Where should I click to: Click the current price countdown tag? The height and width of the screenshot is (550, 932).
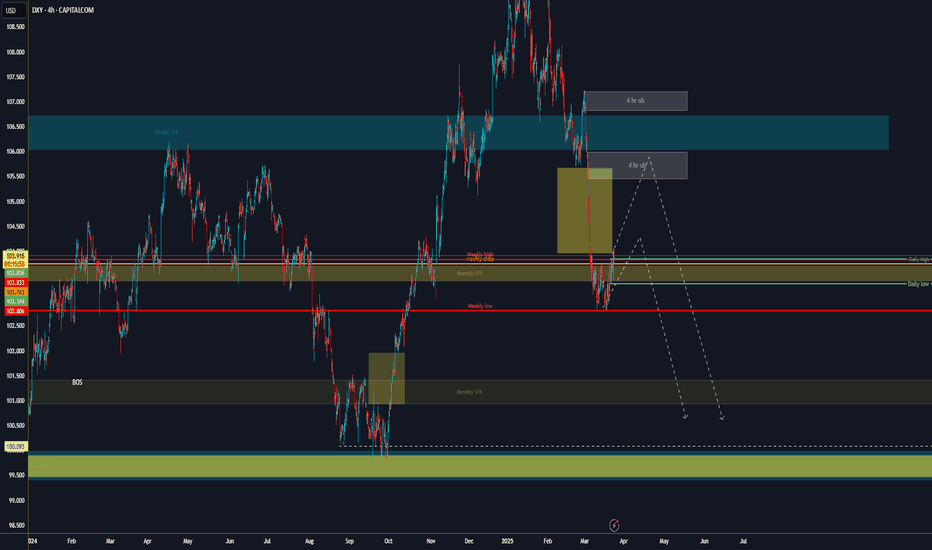(15, 259)
